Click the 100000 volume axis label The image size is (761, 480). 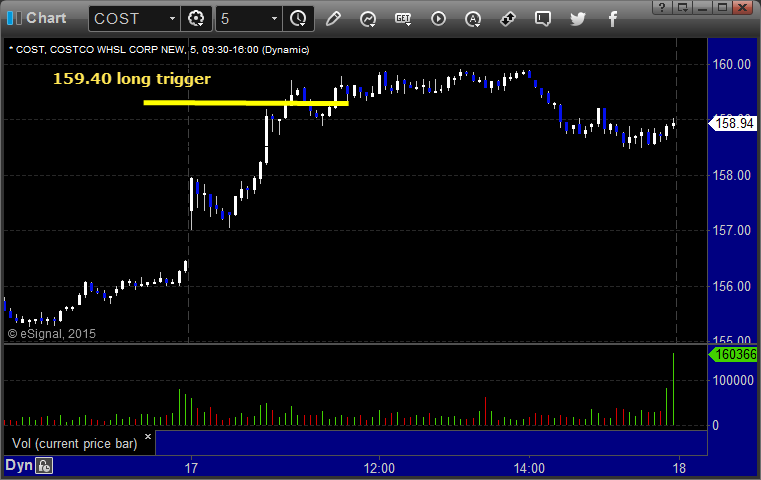point(733,381)
